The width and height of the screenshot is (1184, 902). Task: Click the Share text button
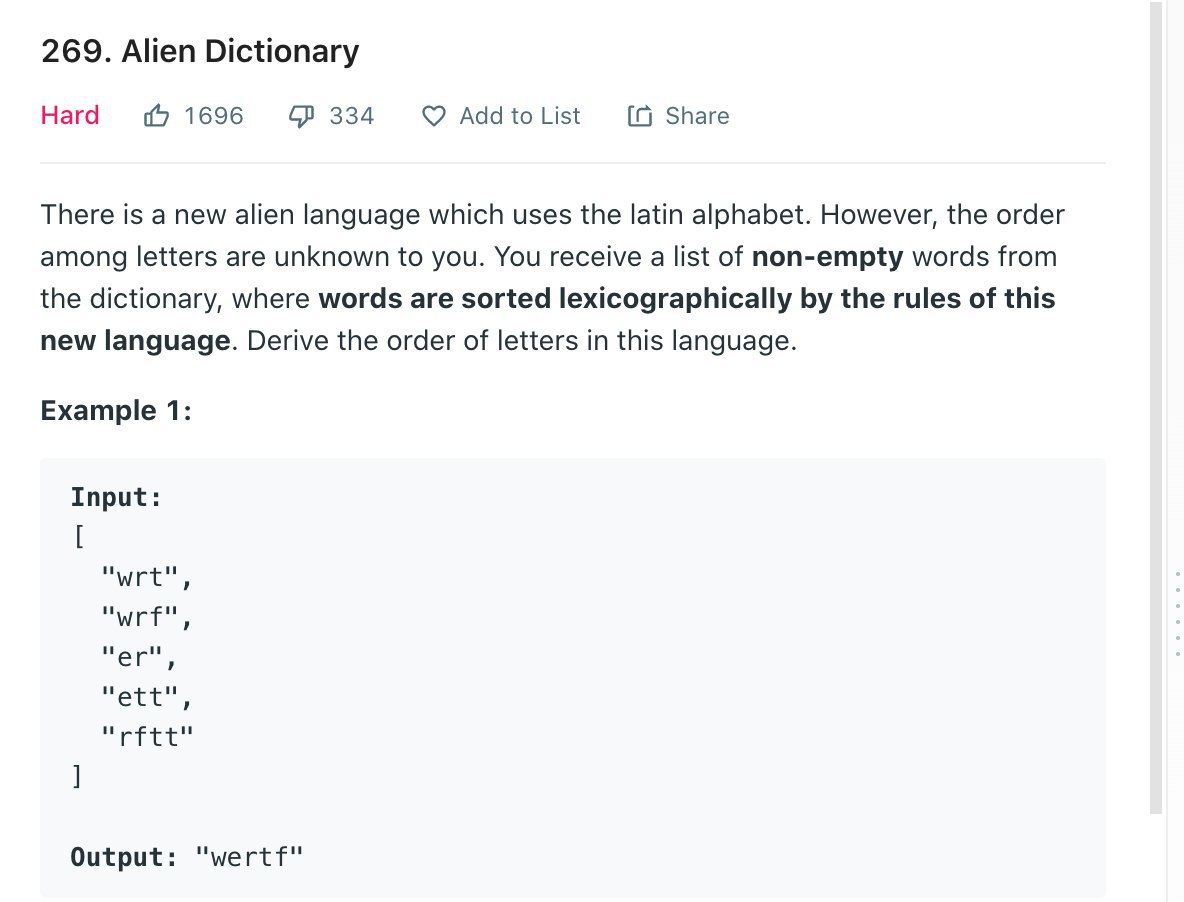tap(697, 116)
